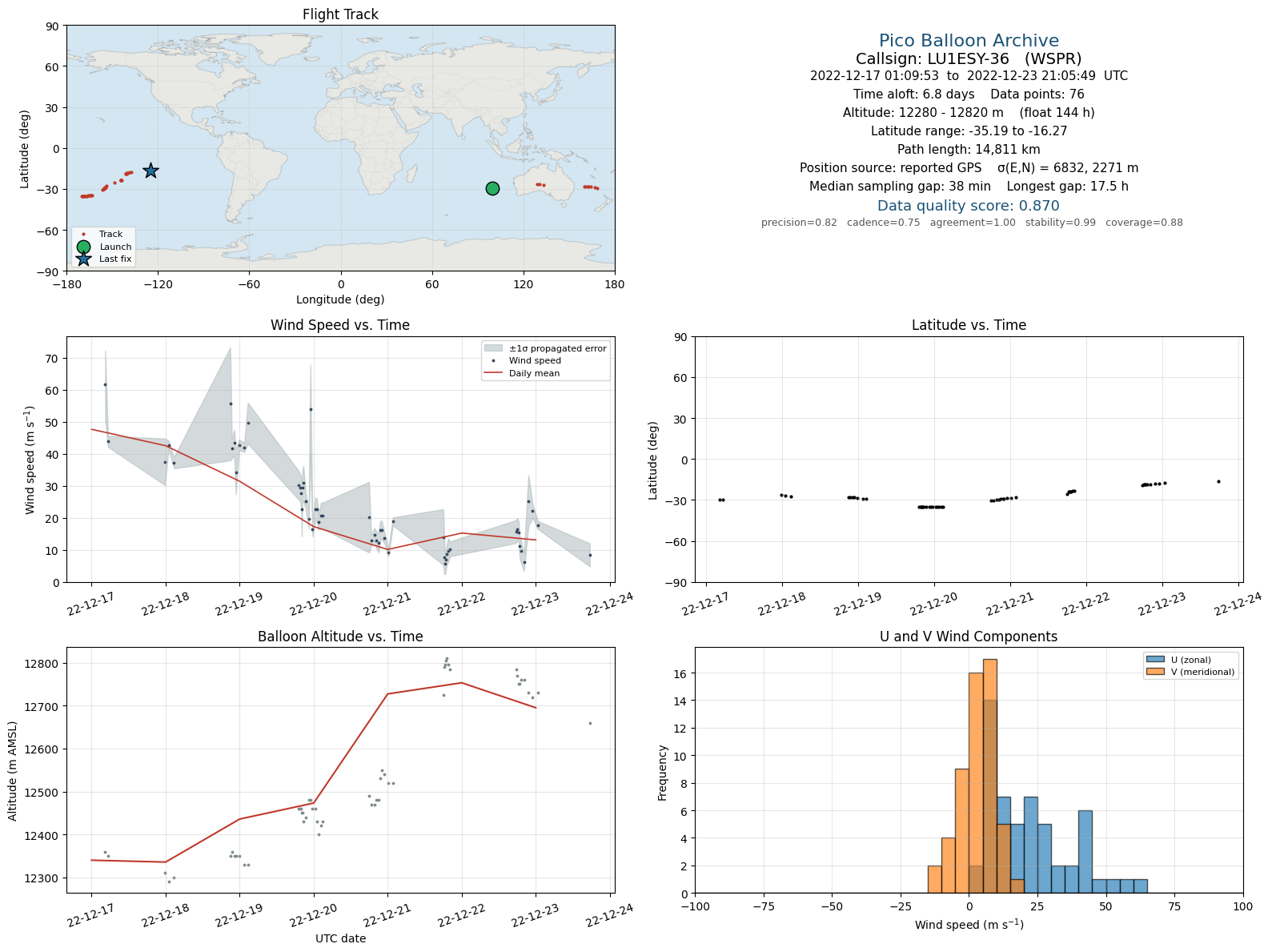This screenshot has width=1272, height=952.
Task: Click the U and V Wind Components title
Action: 969,637
